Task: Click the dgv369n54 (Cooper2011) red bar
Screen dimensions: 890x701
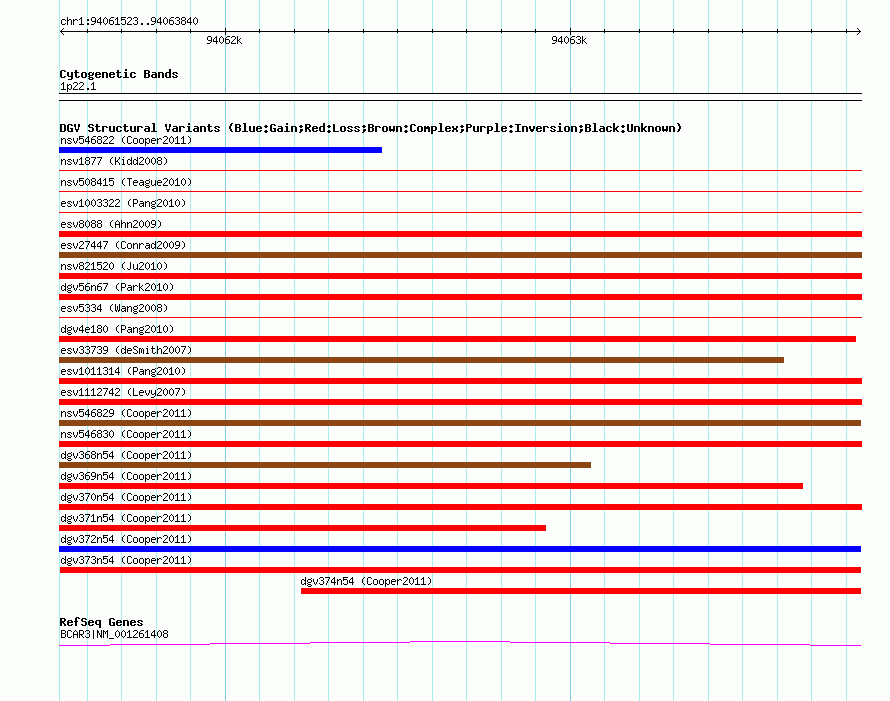Action: 431,486
